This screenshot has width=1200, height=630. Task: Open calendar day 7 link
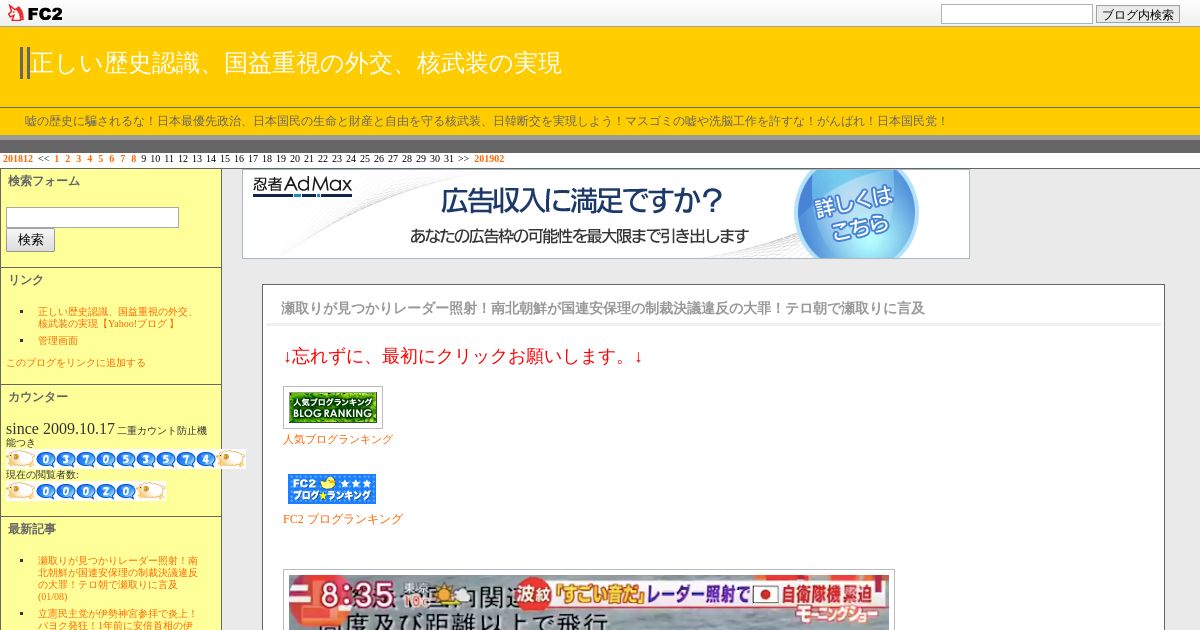coord(122,159)
